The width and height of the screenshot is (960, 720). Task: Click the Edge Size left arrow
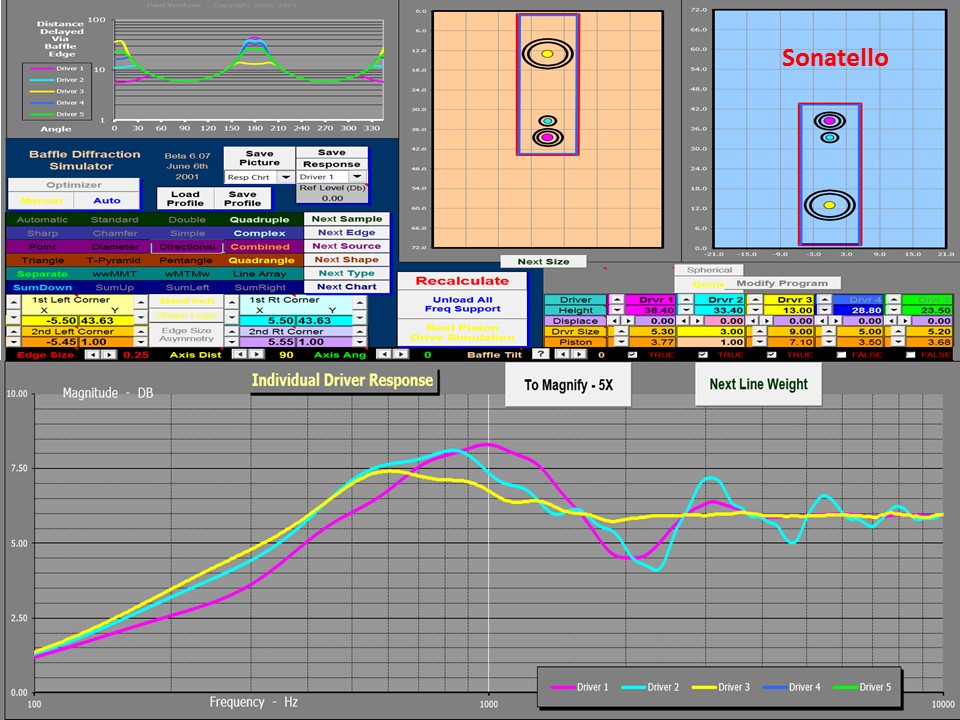coord(92,354)
